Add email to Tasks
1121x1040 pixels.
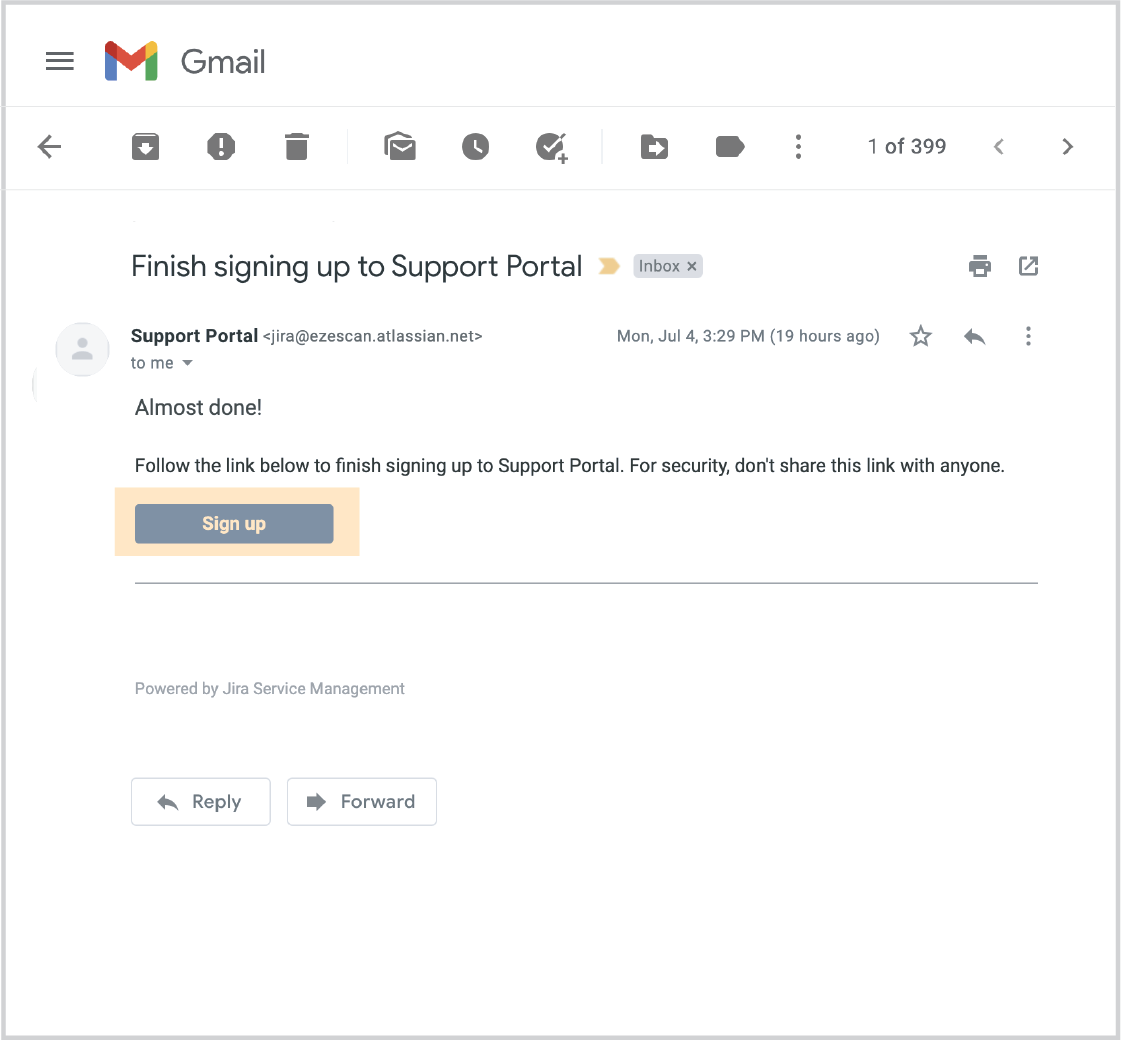coord(552,147)
